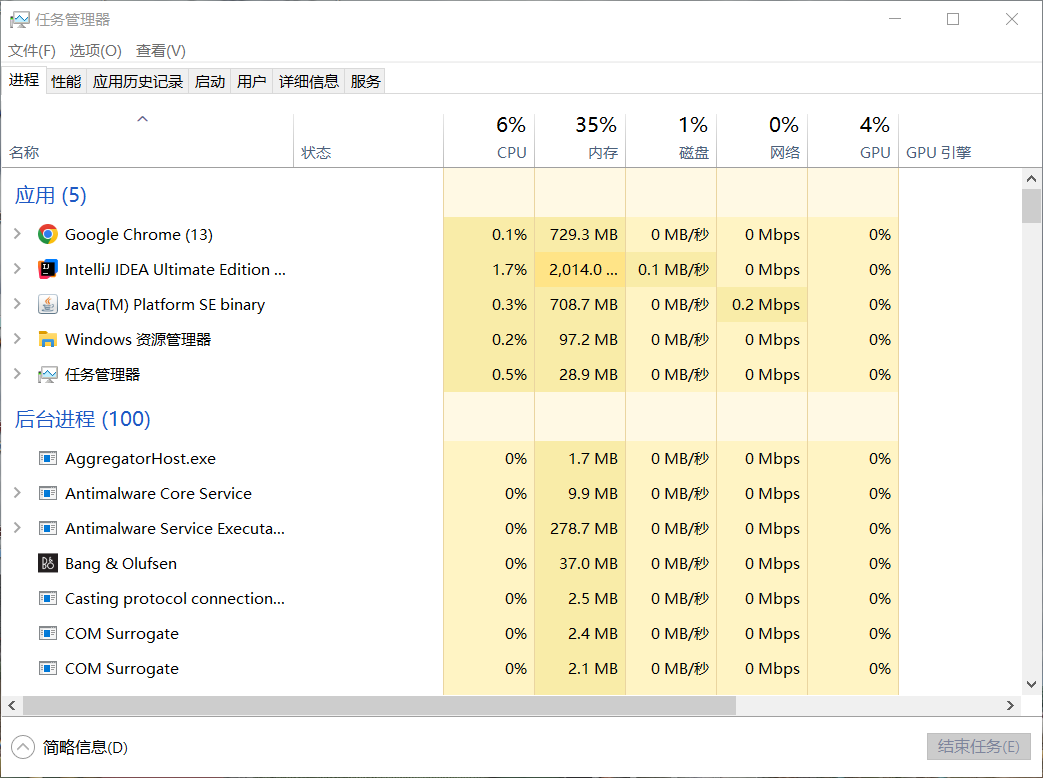Image resolution: width=1043 pixels, height=778 pixels.
Task: Open the 选项(O) menu
Action: pos(95,51)
